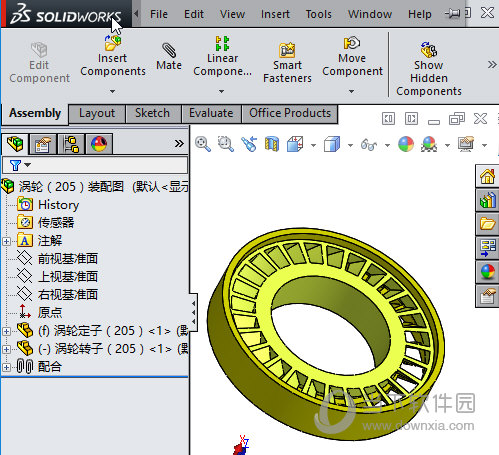Click the Edit Component tool

pos(39,63)
